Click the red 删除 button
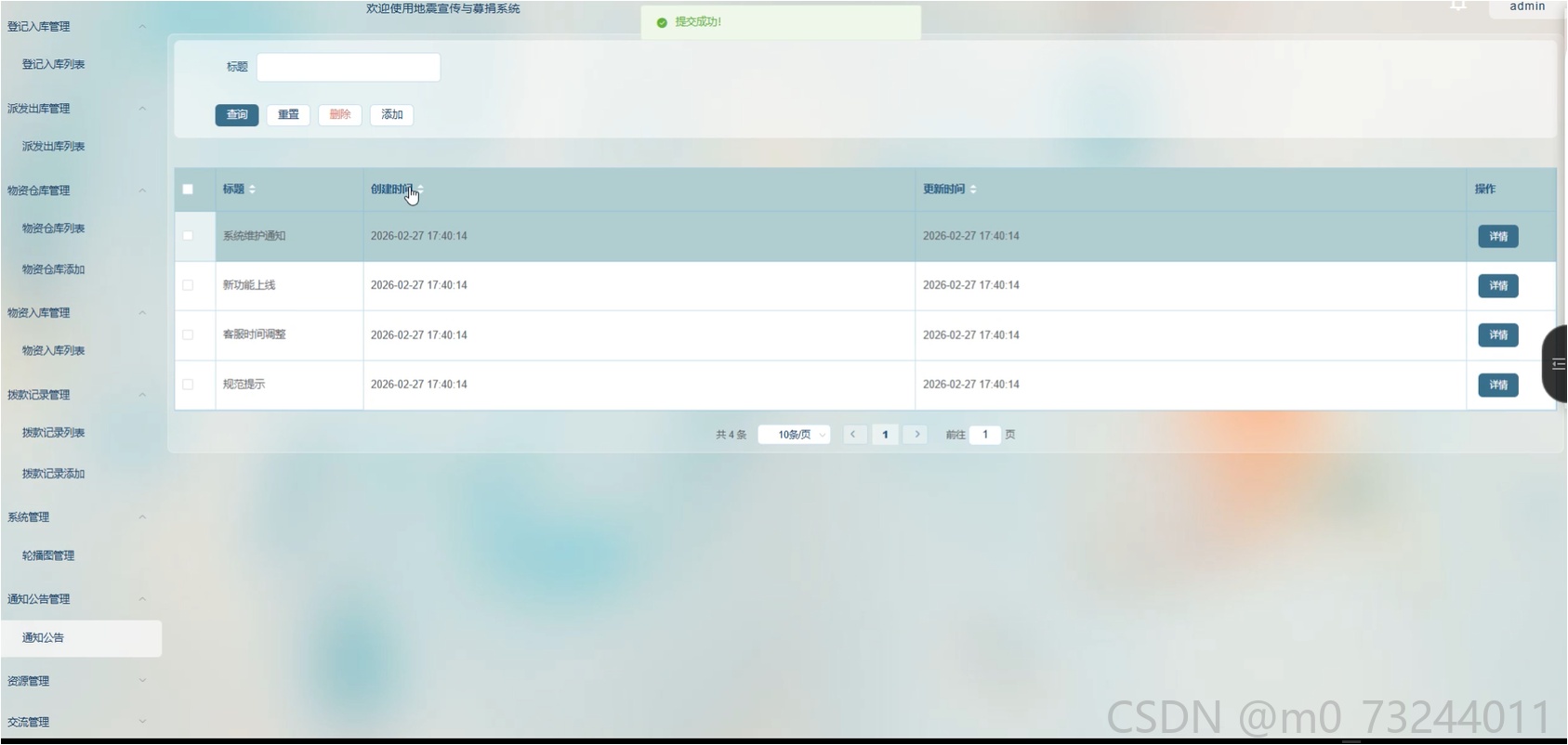Viewport: 1568px width, 745px height. point(340,114)
